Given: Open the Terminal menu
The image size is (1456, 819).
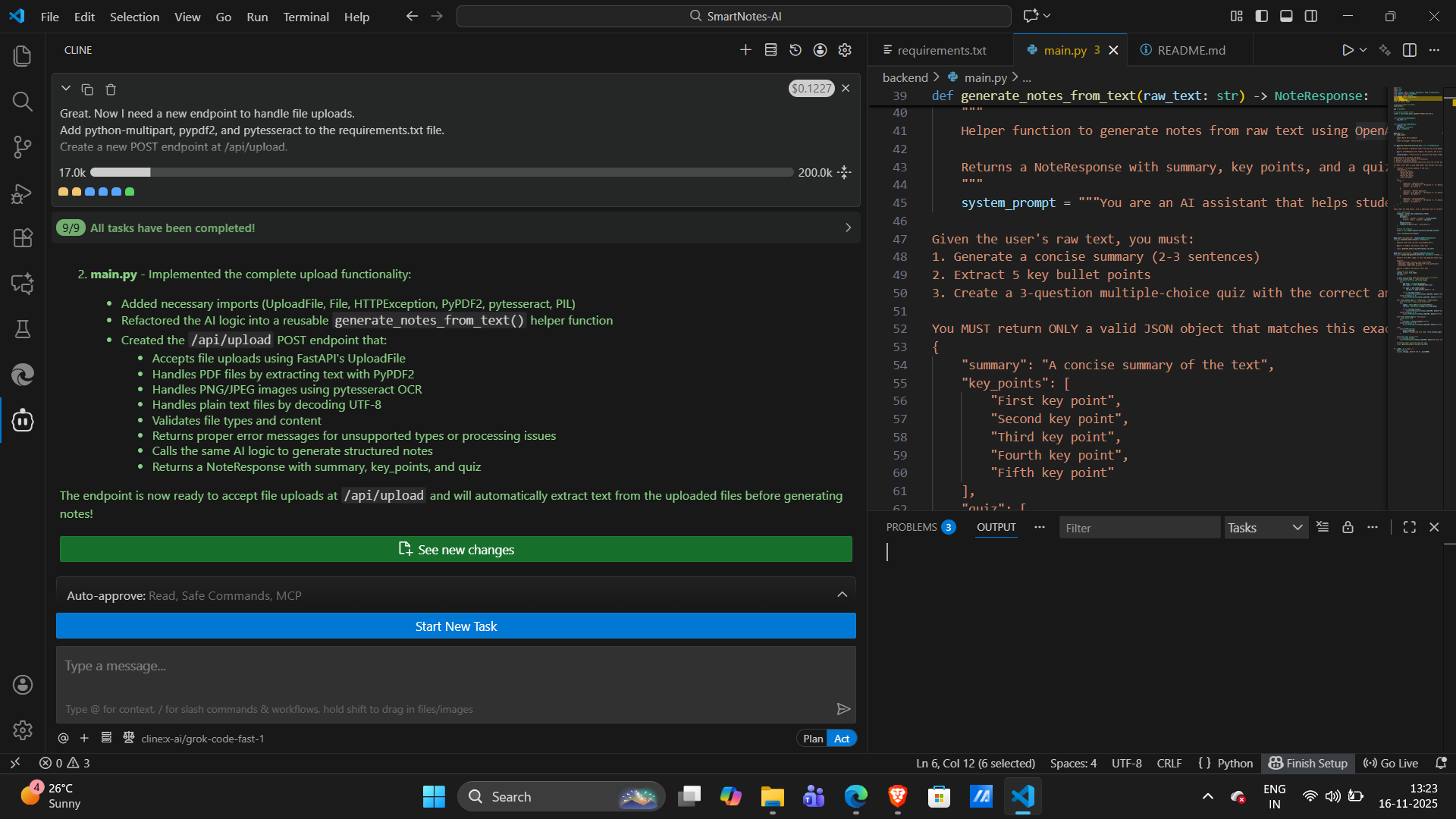Looking at the screenshot, I should tap(306, 17).
